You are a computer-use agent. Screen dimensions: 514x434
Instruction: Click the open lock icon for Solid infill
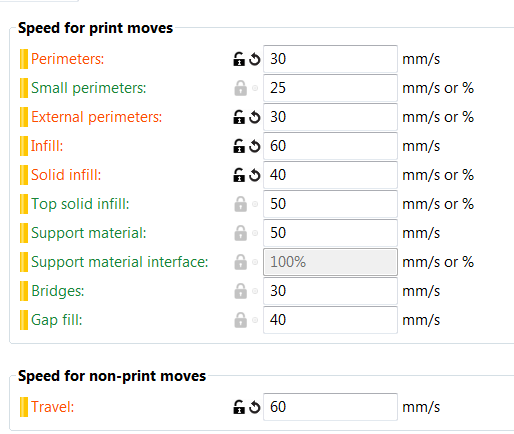239,175
